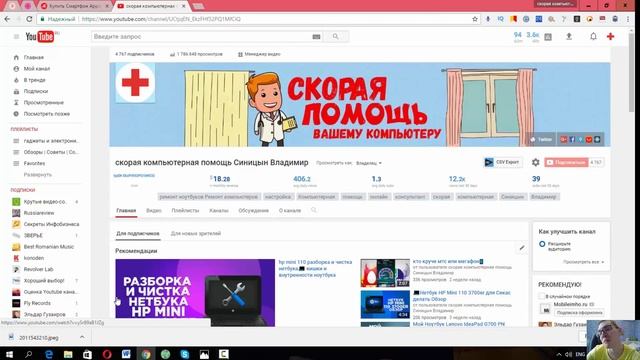Click the Twitter link on banner
The width and height of the screenshot is (640, 360).
coord(542,140)
